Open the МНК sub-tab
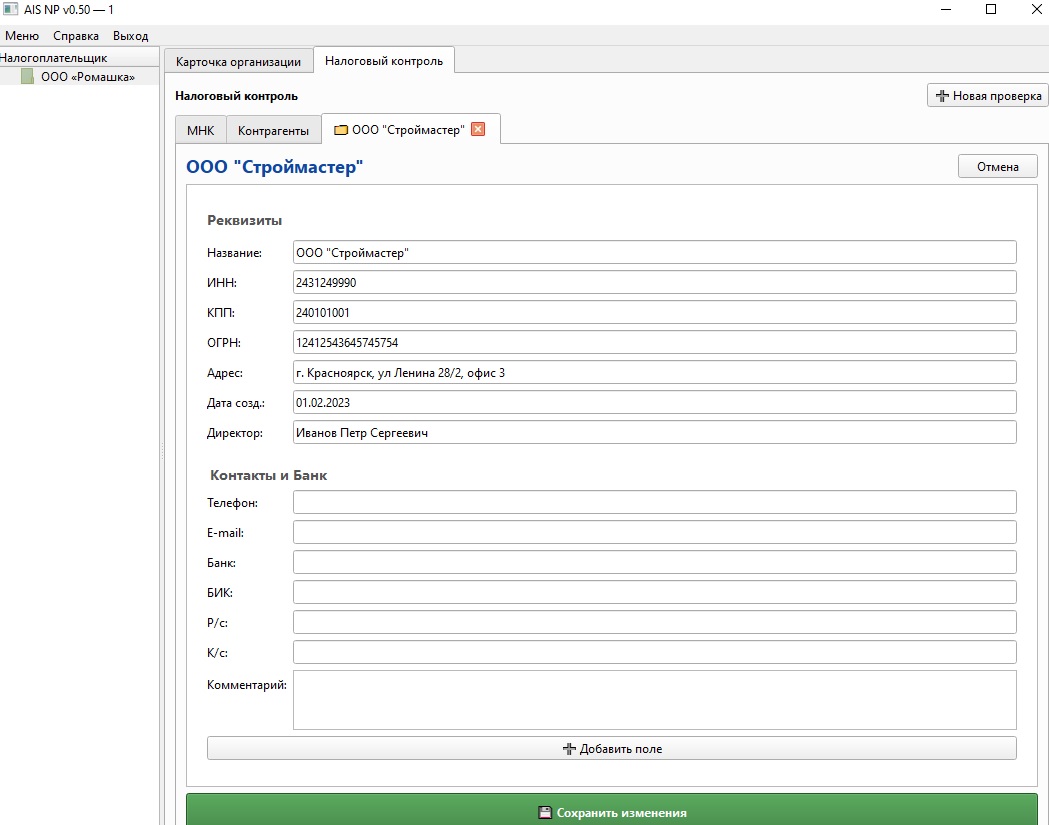The image size is (1049, 825). pyautogui.click(x=201, y=130)
